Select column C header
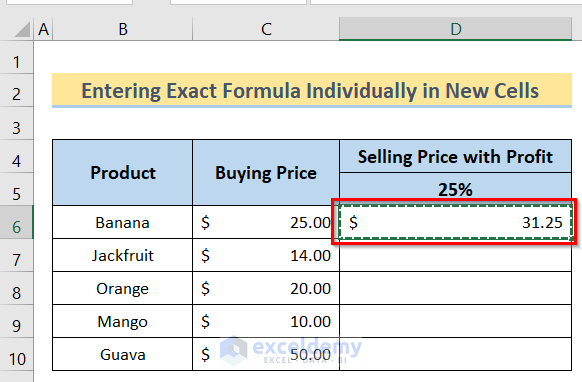 pos(266,29)
